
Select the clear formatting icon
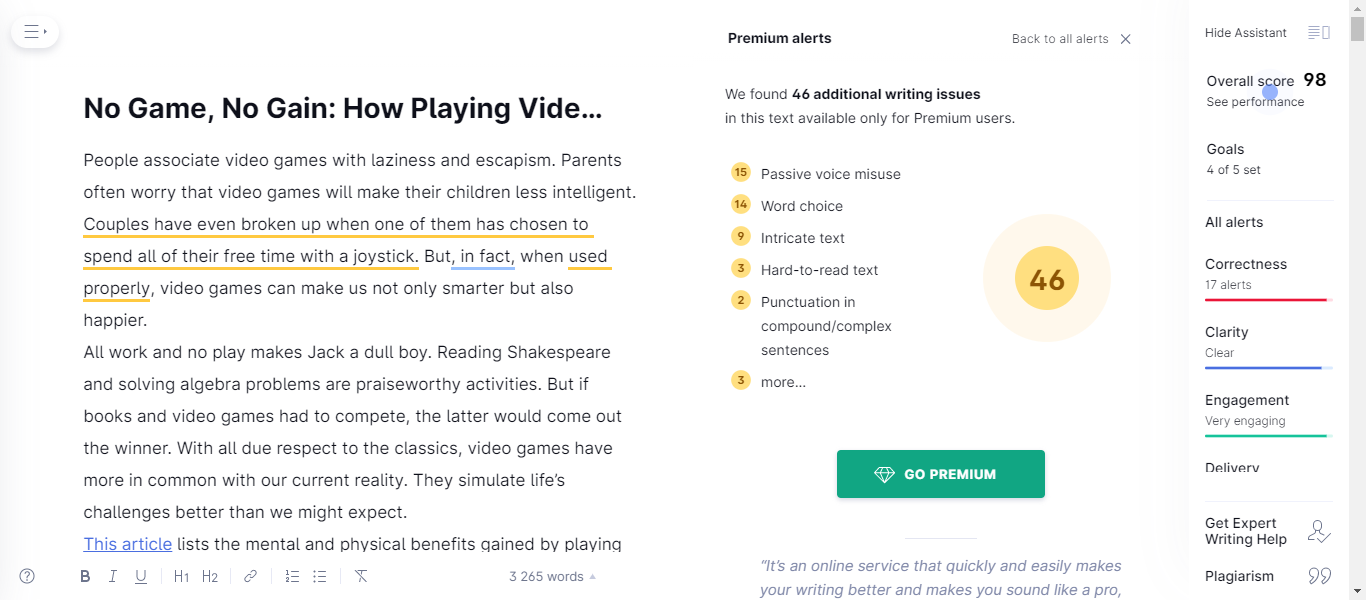click(361, 576)
